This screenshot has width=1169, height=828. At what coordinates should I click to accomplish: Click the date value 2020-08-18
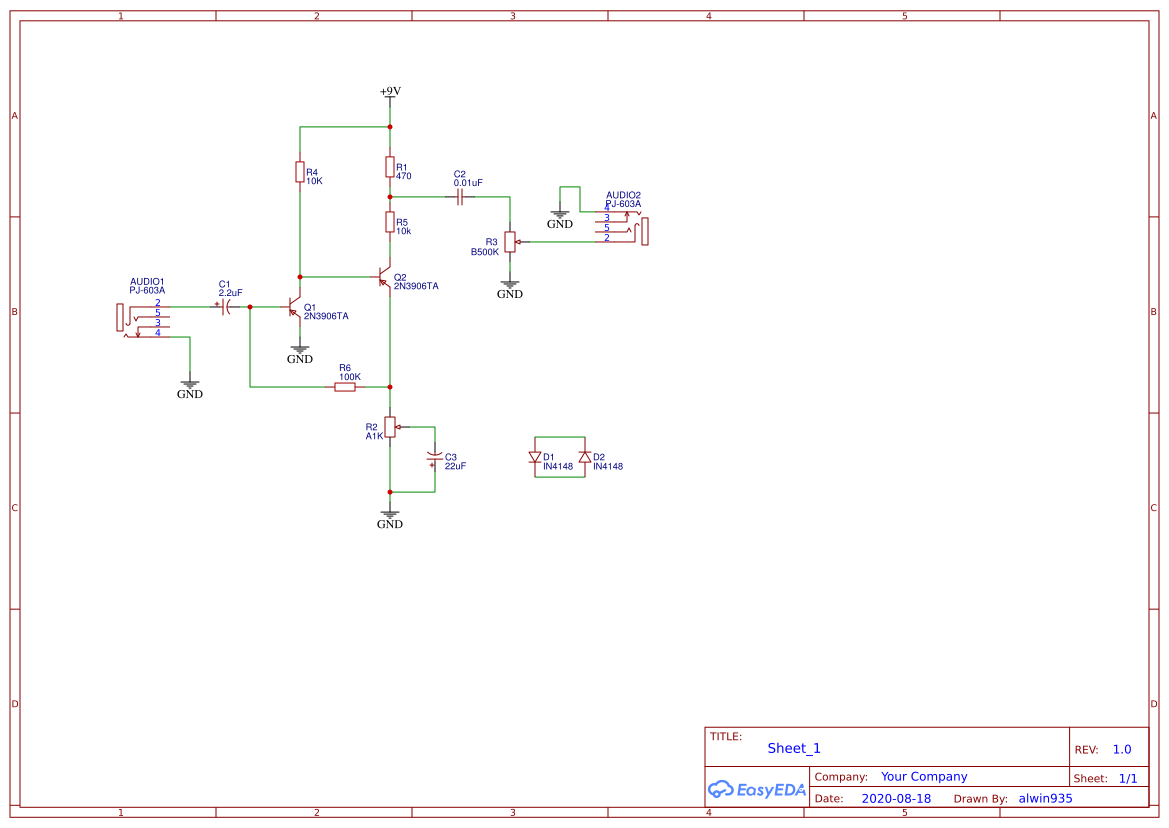(896, 799)
